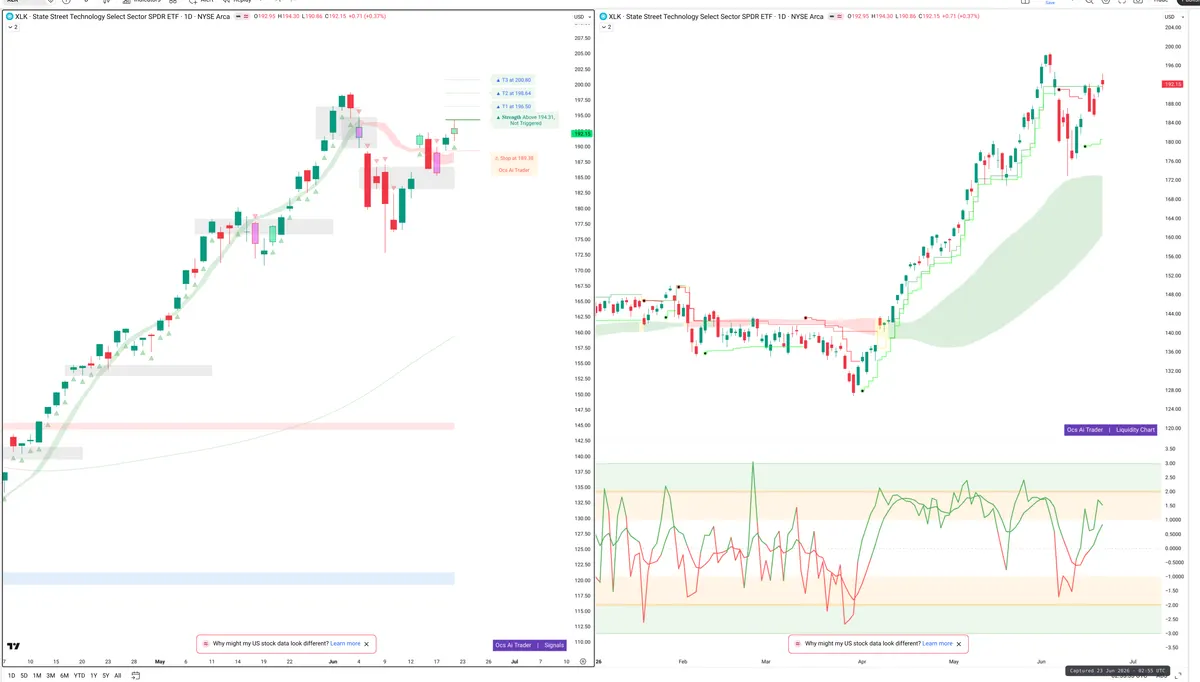
Task: Click the XLK logo icon on left chart
Action: click(9, 17)
